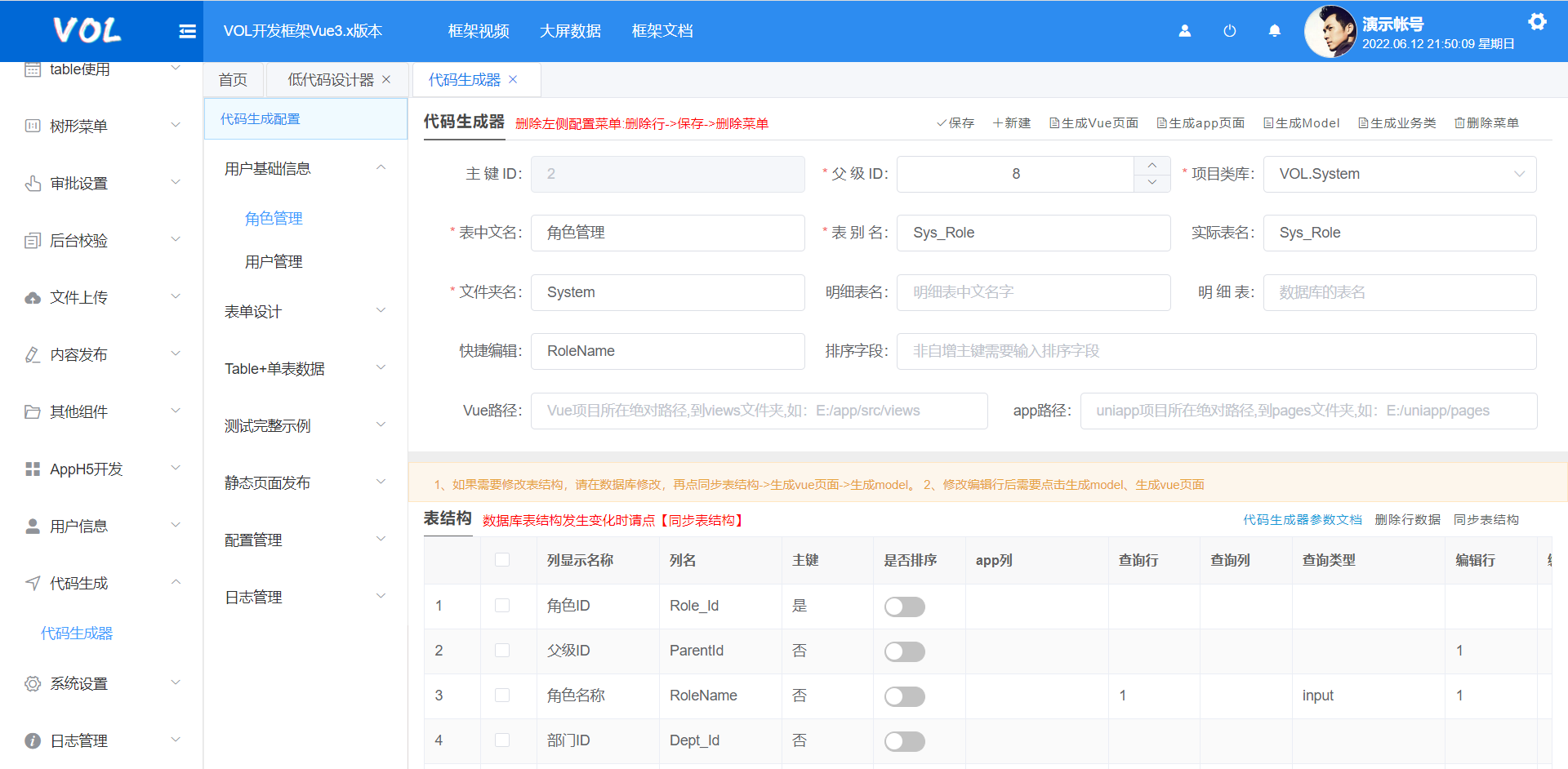Select 角色管理 tree item
1568x769 pixels.
point(274,219)
